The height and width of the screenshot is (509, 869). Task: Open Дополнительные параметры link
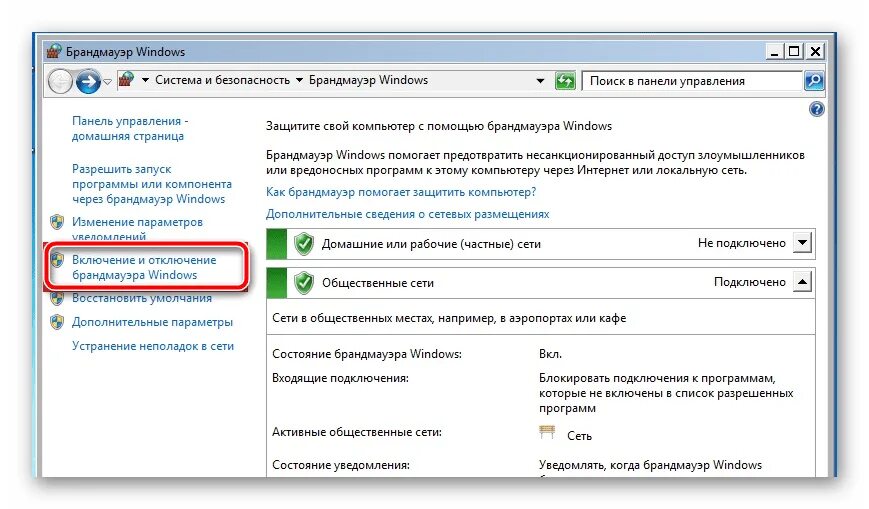coord(152,322)
